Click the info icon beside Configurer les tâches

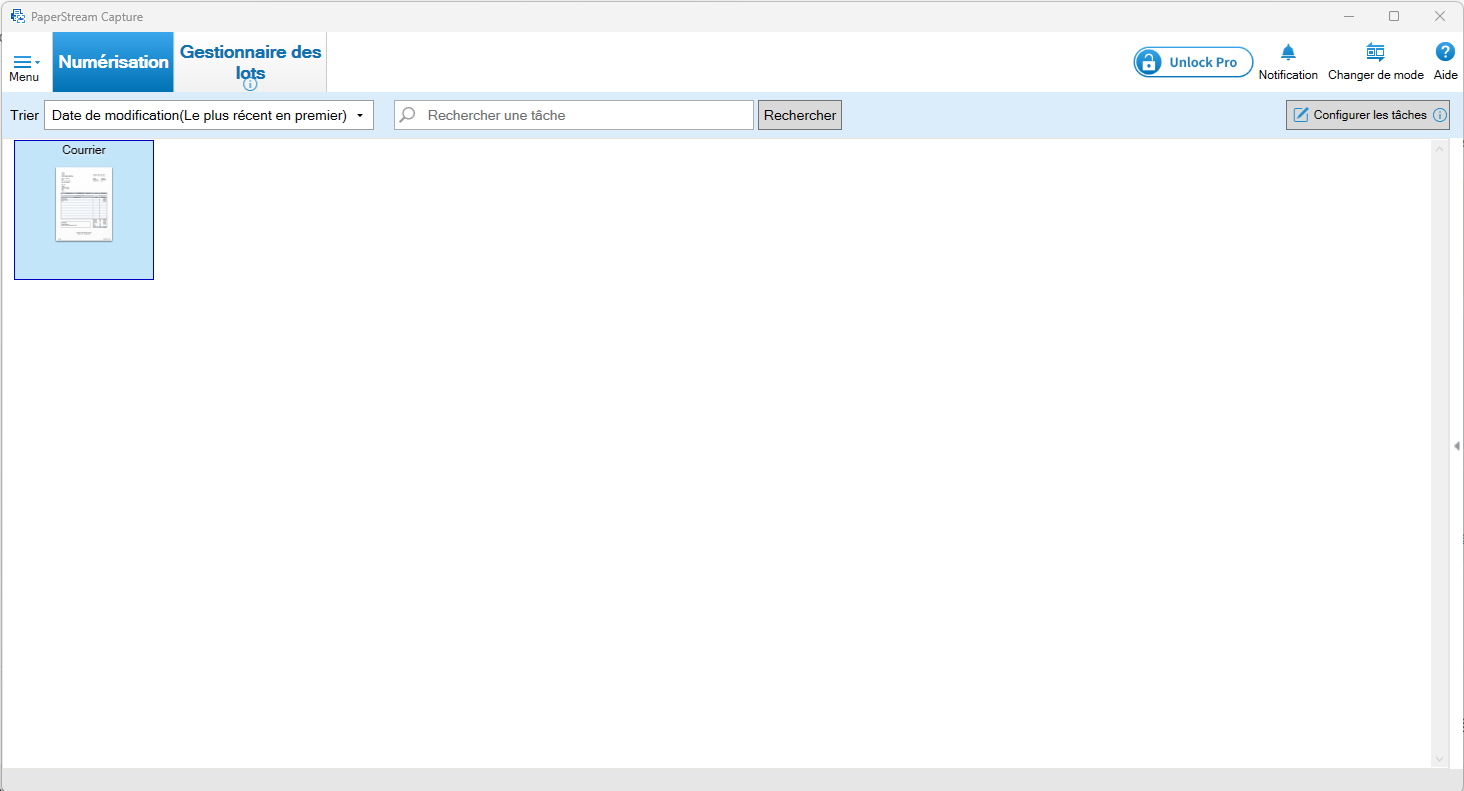[x=1440, y=115]
